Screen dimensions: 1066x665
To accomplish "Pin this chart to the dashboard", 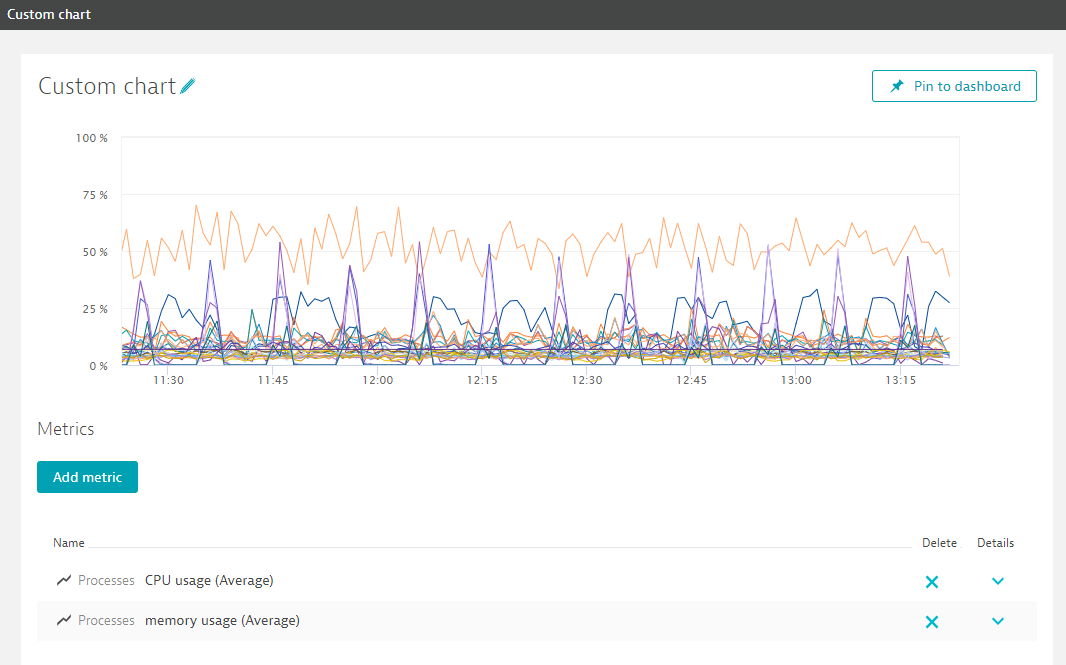I will tap(954, 86).
